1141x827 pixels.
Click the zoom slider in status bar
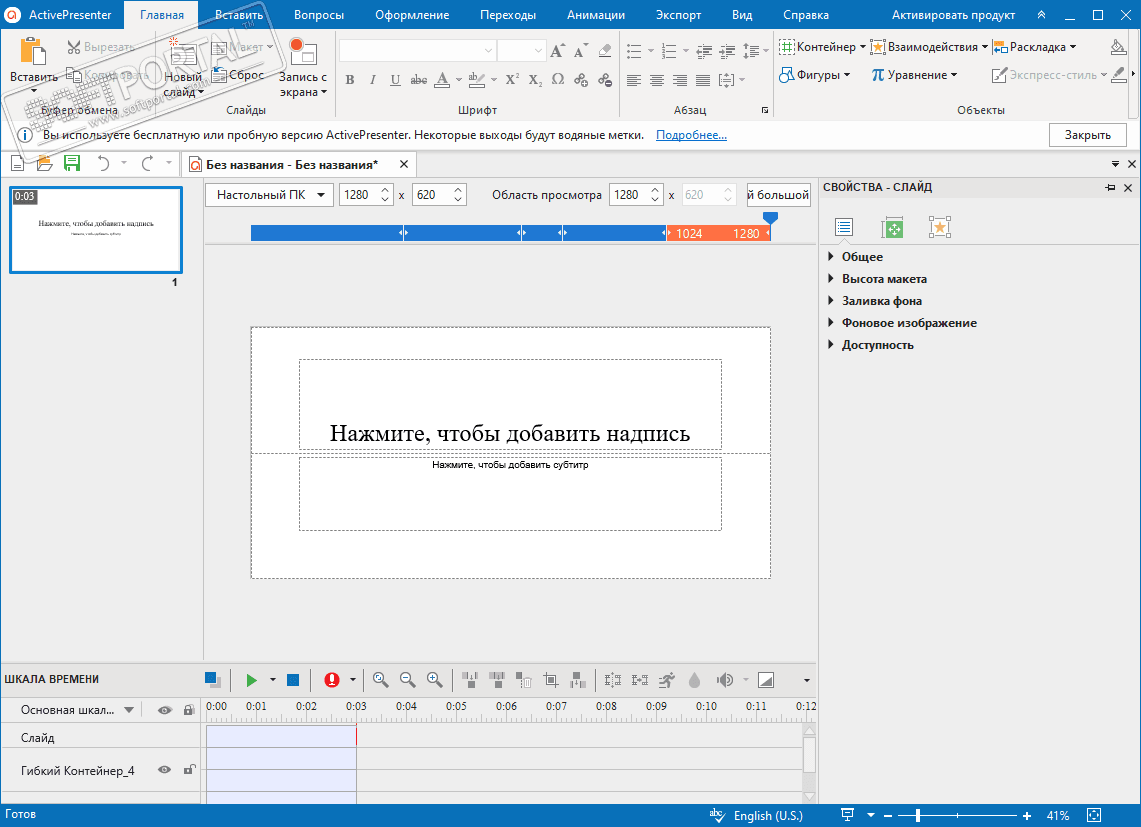918,816
